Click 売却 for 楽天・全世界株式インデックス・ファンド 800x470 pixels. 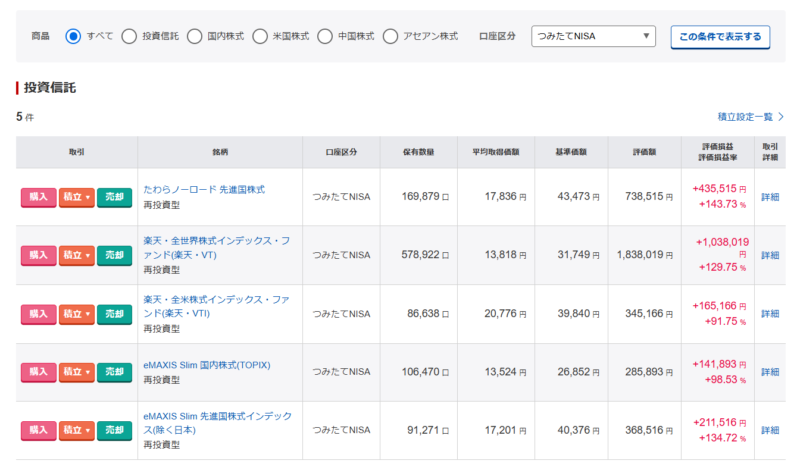point(114,255)
